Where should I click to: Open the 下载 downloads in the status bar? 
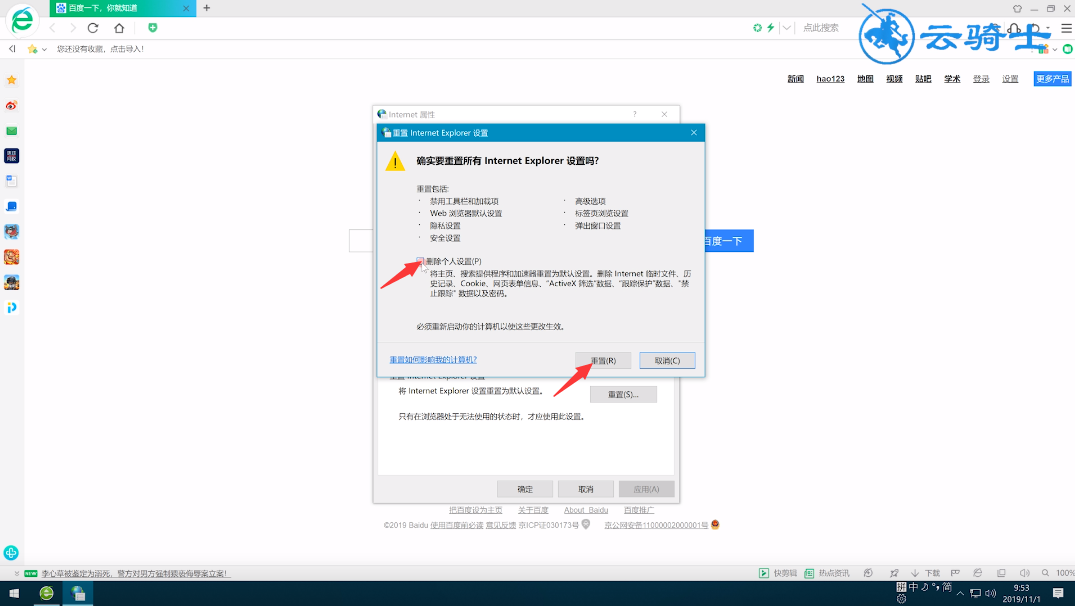coord(926,573)
